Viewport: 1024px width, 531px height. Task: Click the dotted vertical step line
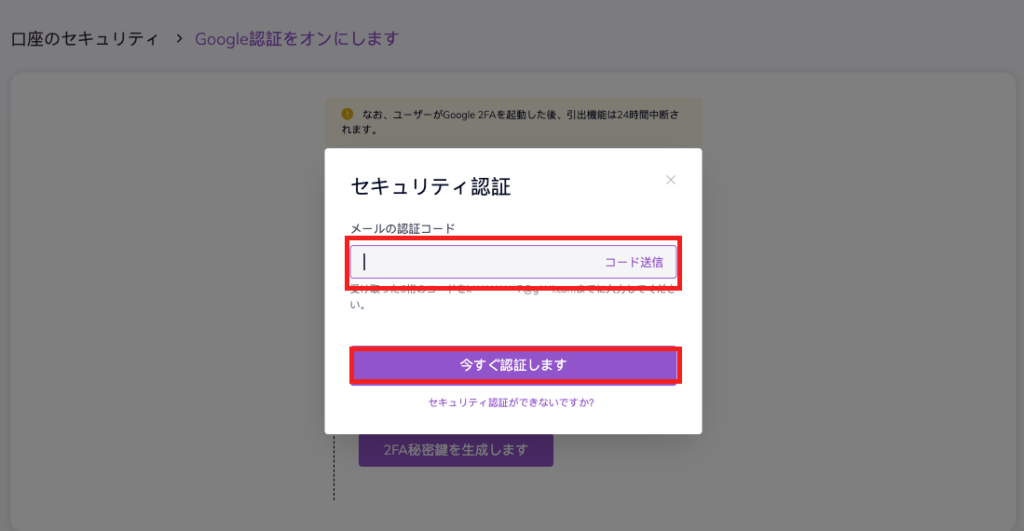click(334, 468)
